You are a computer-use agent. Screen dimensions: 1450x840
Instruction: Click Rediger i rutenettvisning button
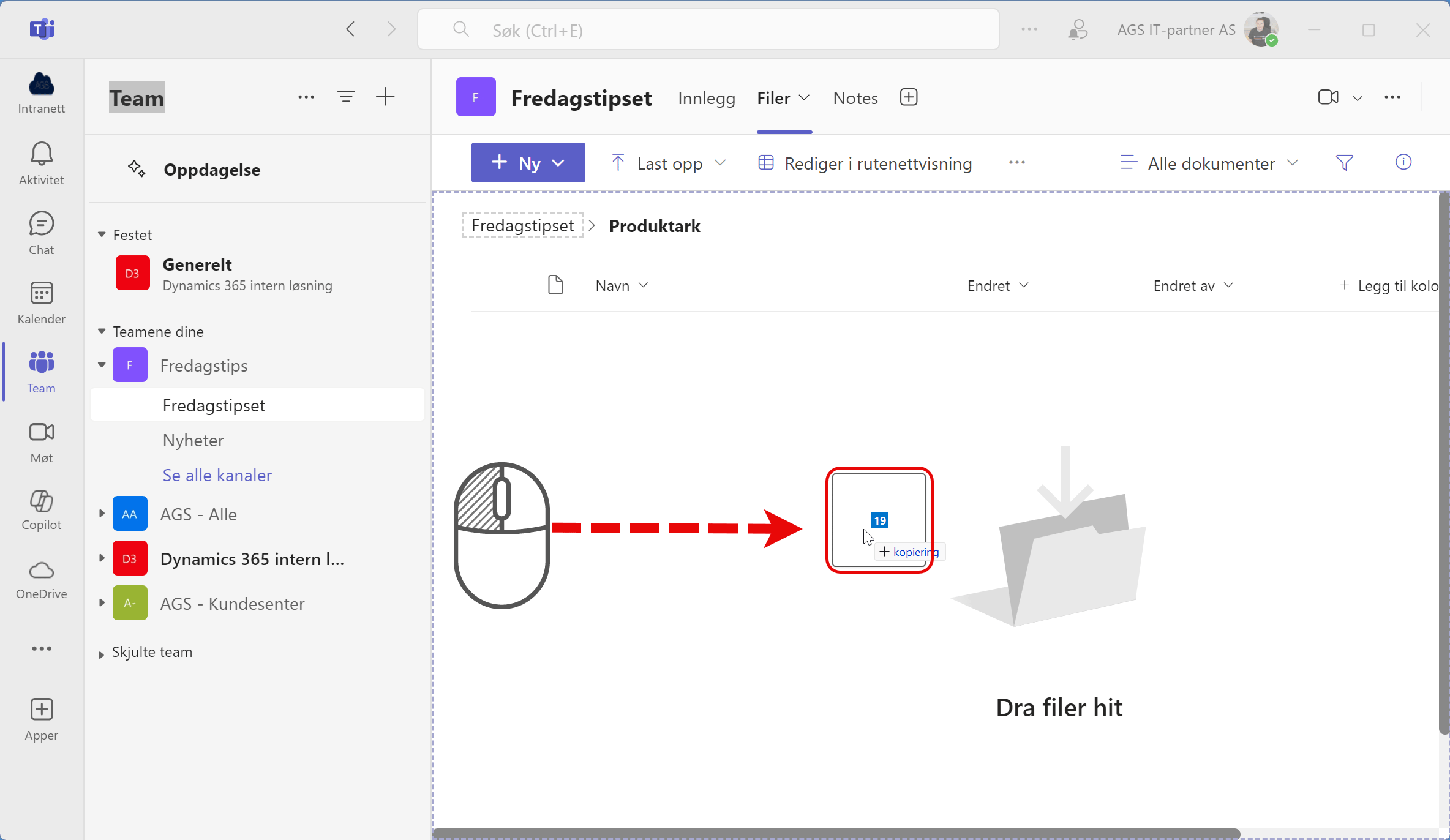pos(866,162)
